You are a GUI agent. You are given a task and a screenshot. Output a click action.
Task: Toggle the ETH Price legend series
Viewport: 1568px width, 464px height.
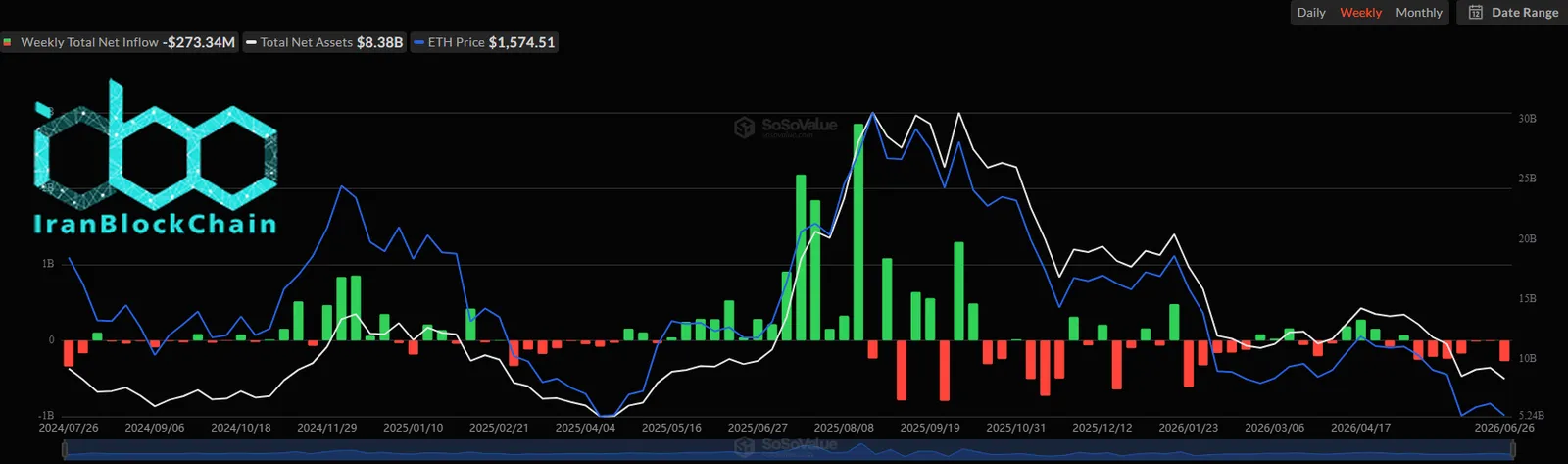pyautogui.click(x=484, y=42)
